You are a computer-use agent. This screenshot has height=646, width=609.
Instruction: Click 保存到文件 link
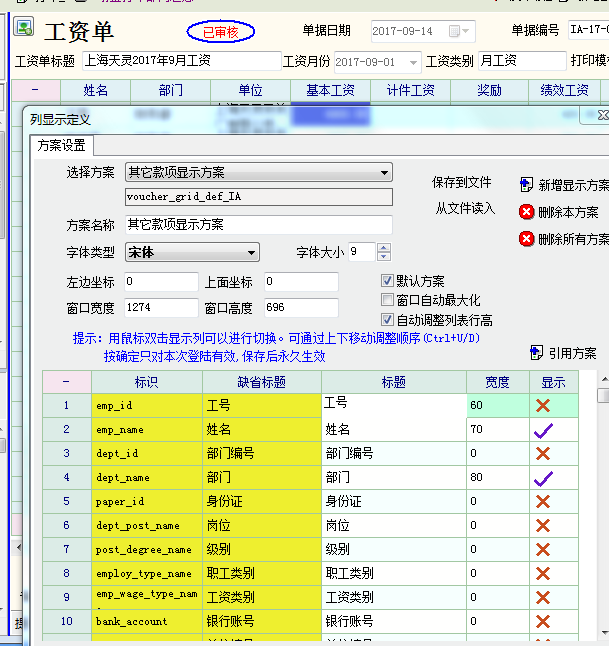(463, 183)
